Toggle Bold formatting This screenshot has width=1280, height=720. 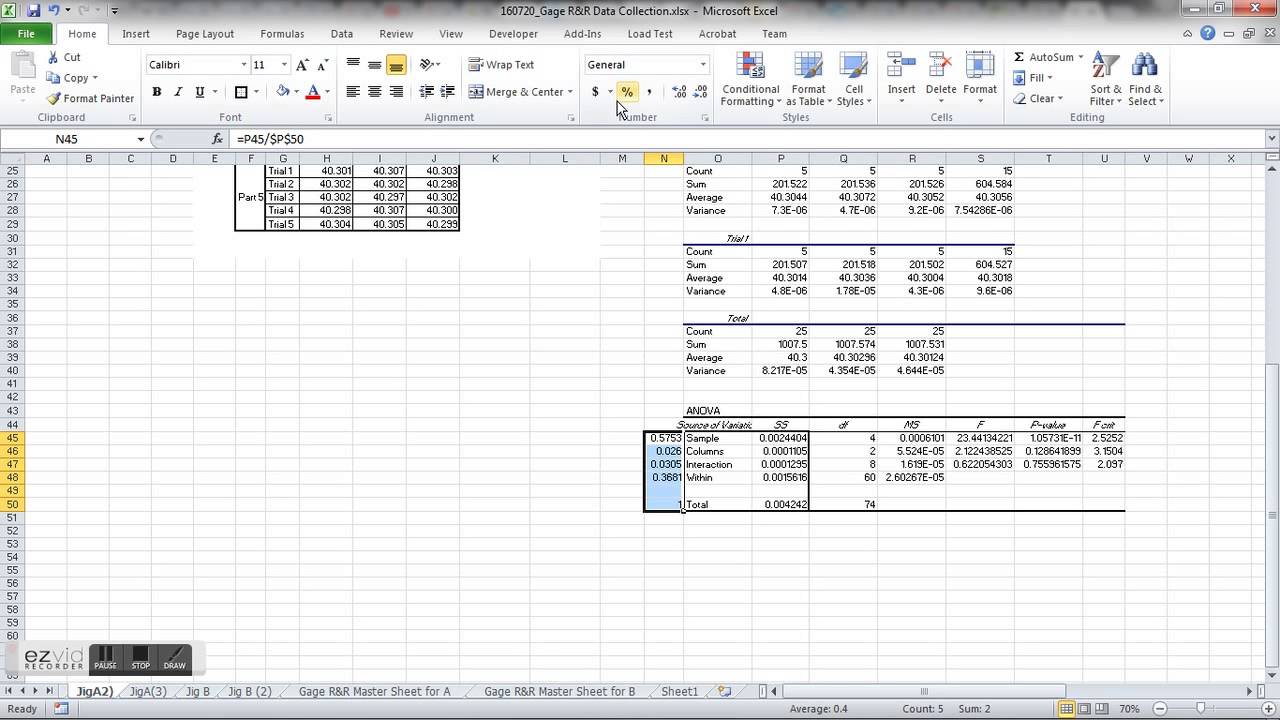pyautogui.click(x=157, y=92)
